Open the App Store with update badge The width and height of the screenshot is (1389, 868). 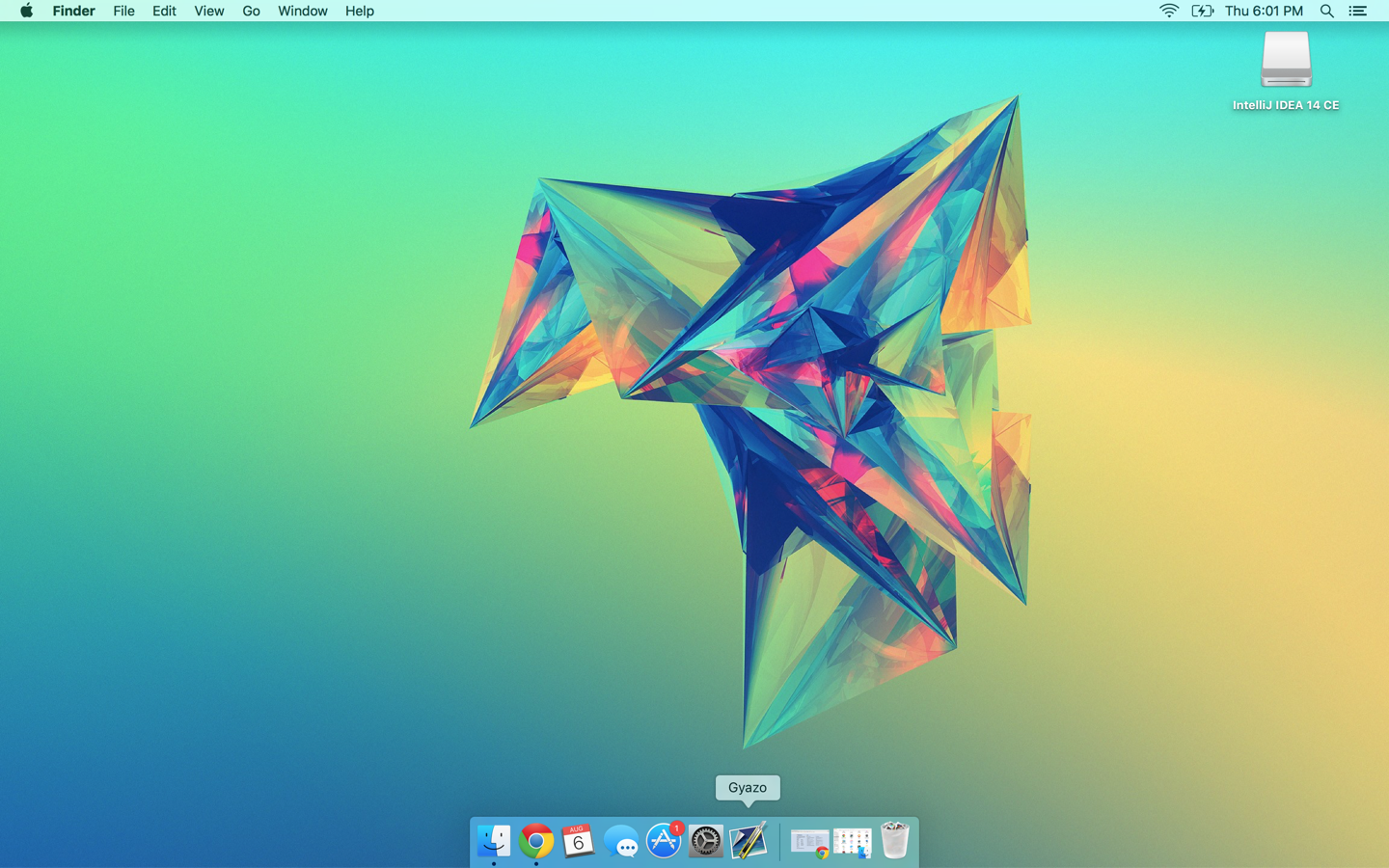pyautogui.click(x=664, y=841)
